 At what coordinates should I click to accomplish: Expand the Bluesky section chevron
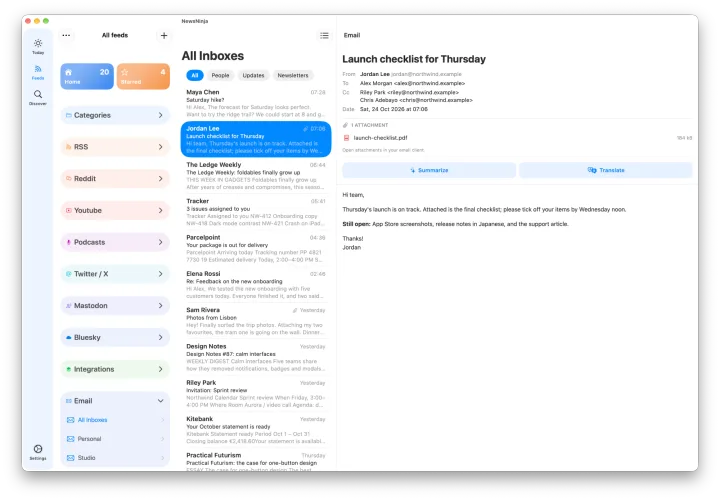click(160, 337)
